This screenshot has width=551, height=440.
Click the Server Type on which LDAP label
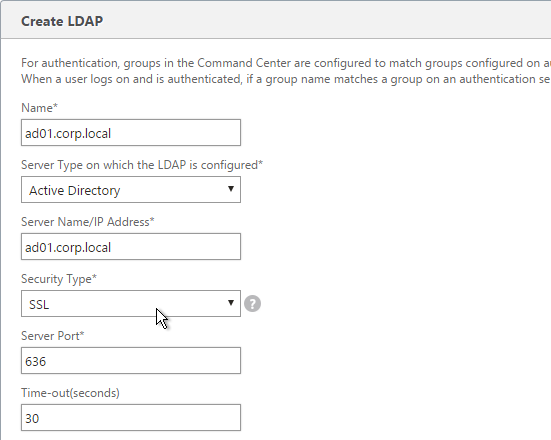tap(142, 165)
